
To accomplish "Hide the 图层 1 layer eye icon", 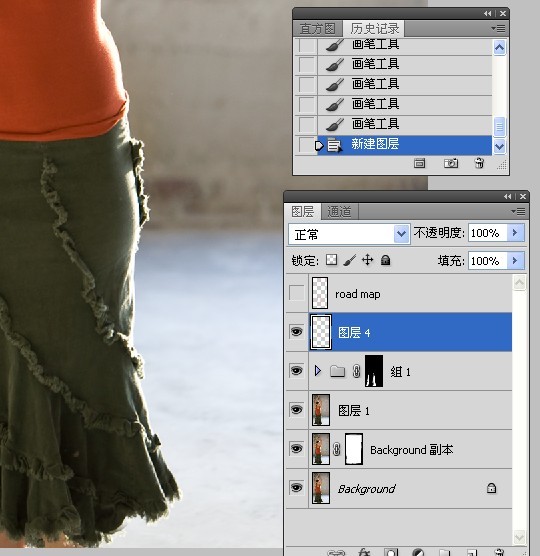I will point(296,410).
